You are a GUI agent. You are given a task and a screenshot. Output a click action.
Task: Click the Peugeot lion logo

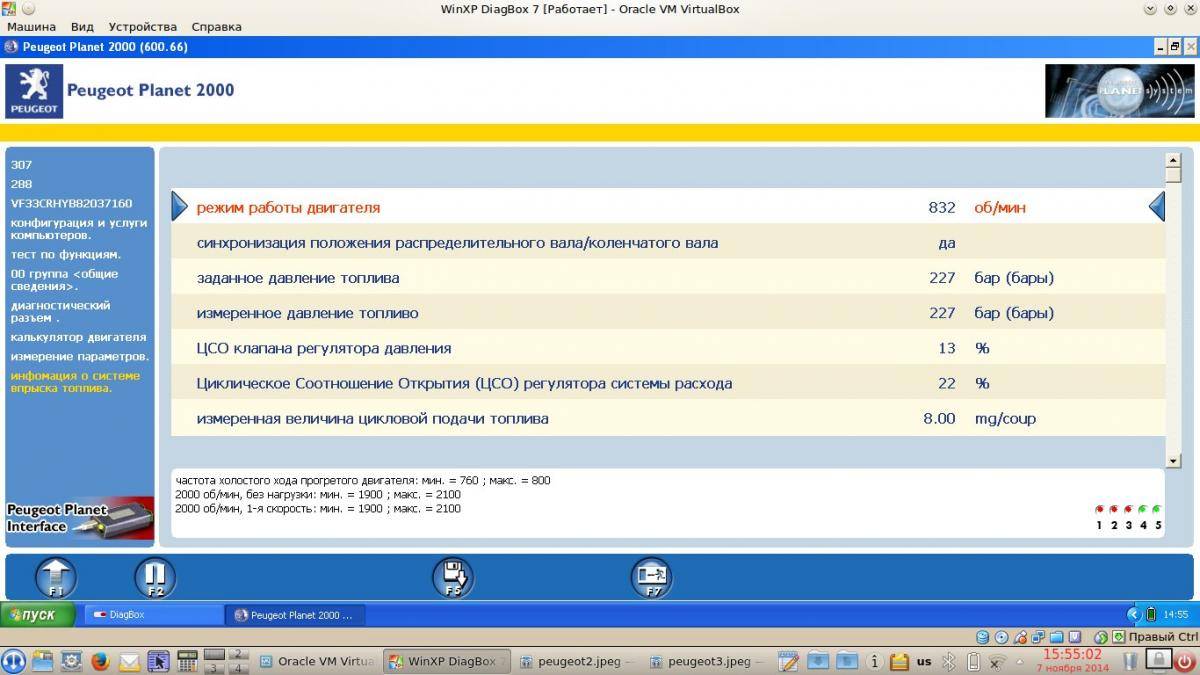(34, 91)
